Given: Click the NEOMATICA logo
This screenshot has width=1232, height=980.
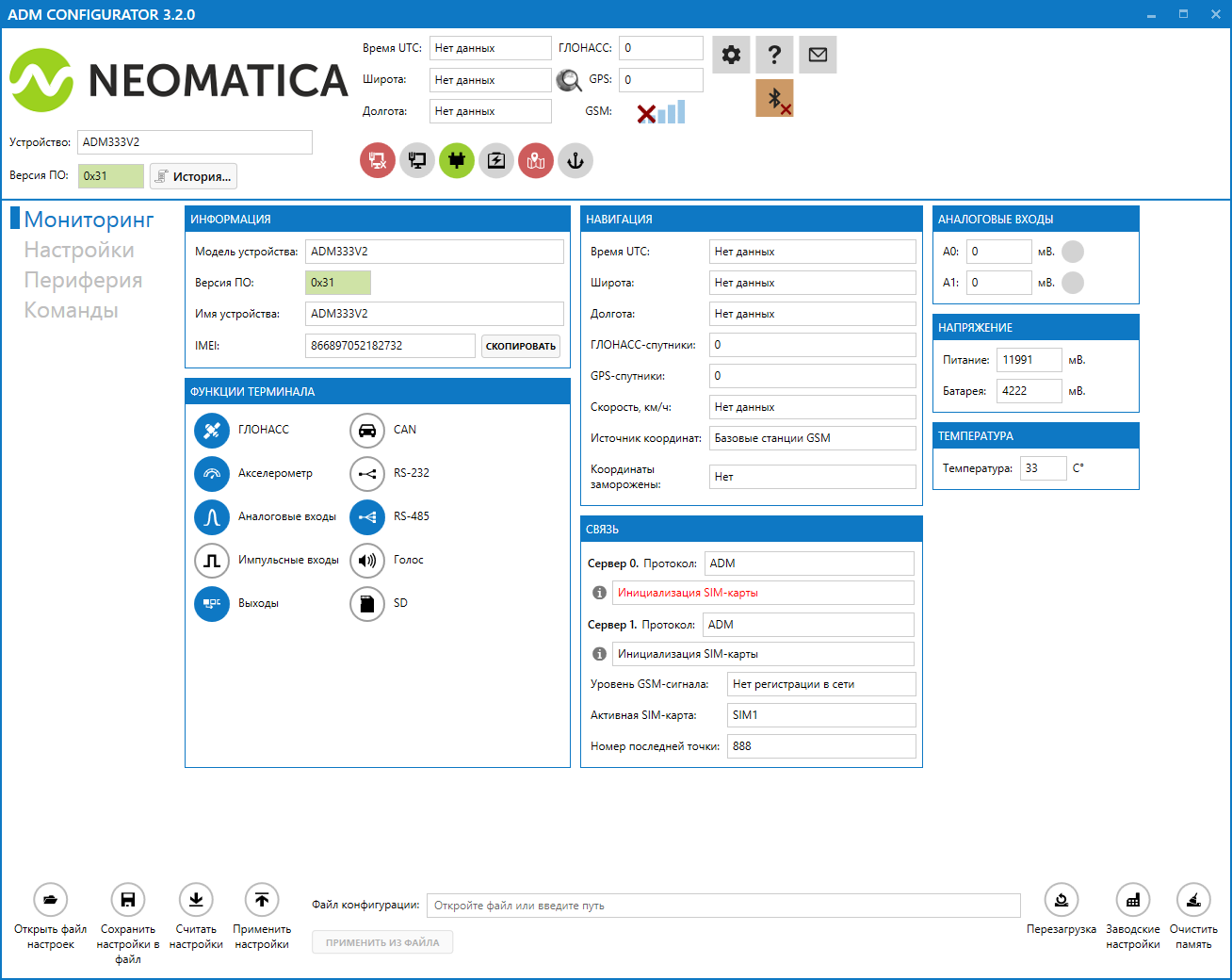Looking at the screenshot, I should coord(179,80).
